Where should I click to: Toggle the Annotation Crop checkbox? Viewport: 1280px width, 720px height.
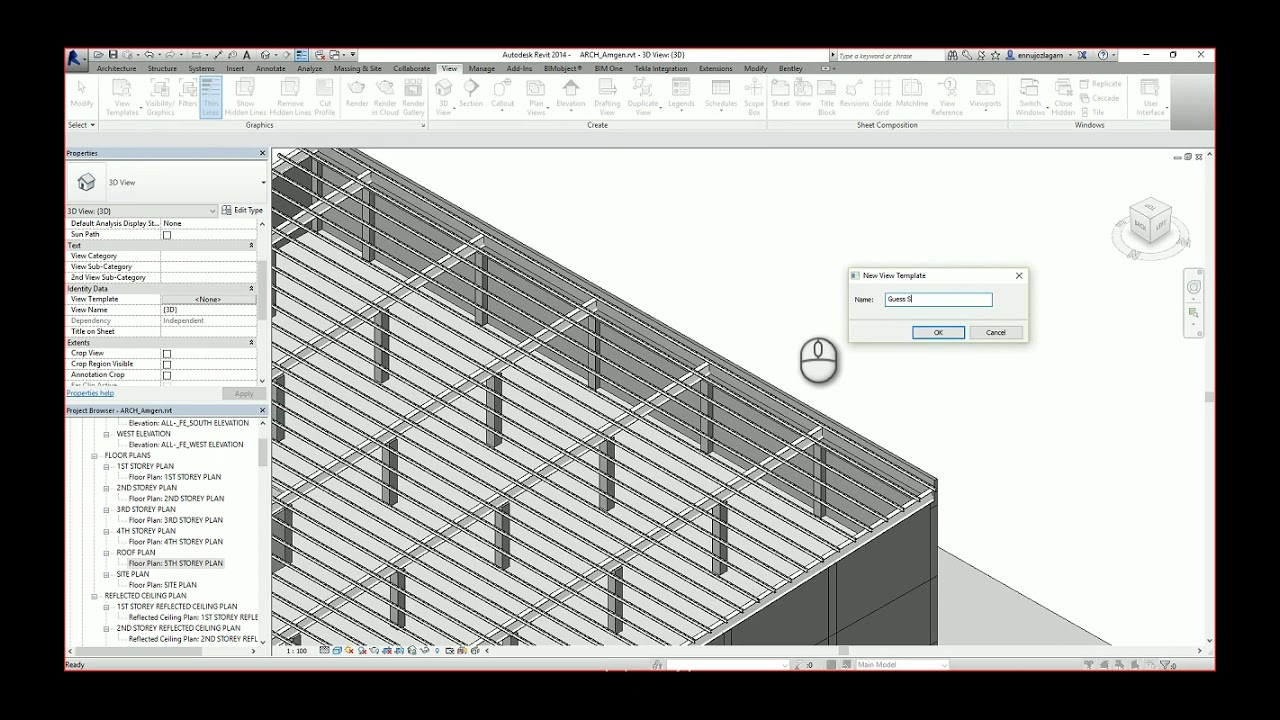click(x=167, y=376)
